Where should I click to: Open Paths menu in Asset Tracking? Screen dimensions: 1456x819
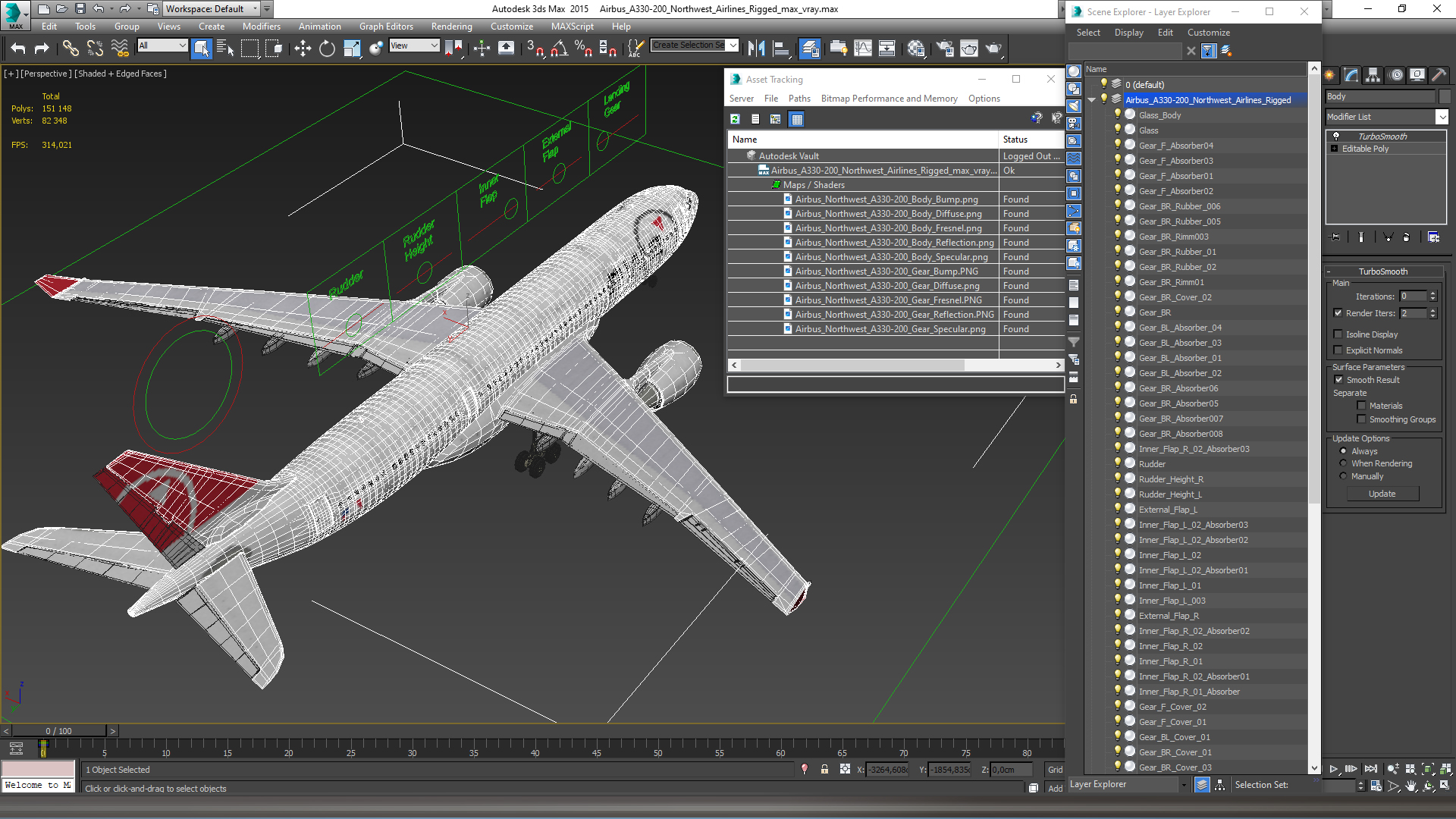[x=799, y=99]
